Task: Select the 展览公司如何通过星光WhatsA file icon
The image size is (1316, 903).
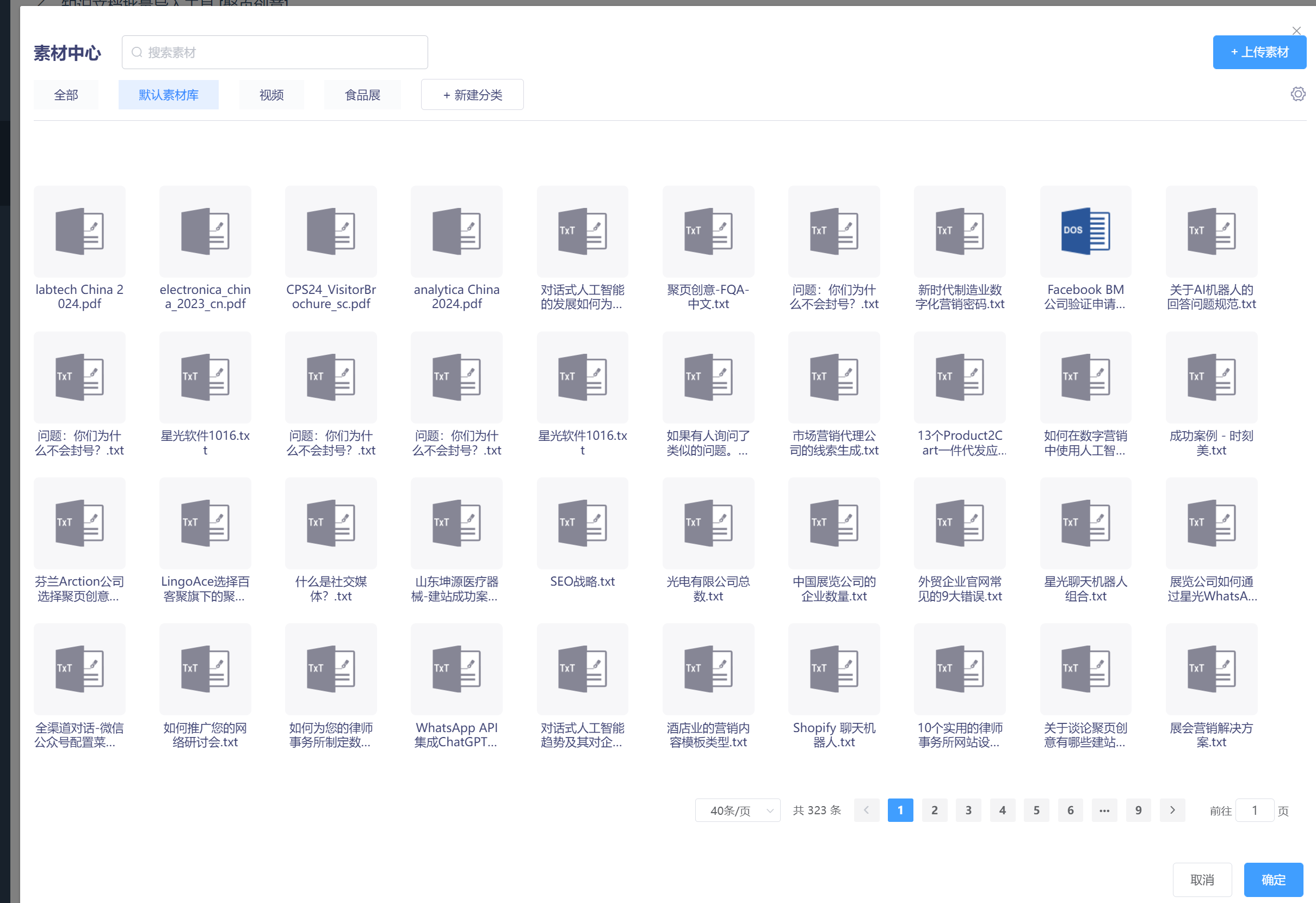Action: point(1211,523)
